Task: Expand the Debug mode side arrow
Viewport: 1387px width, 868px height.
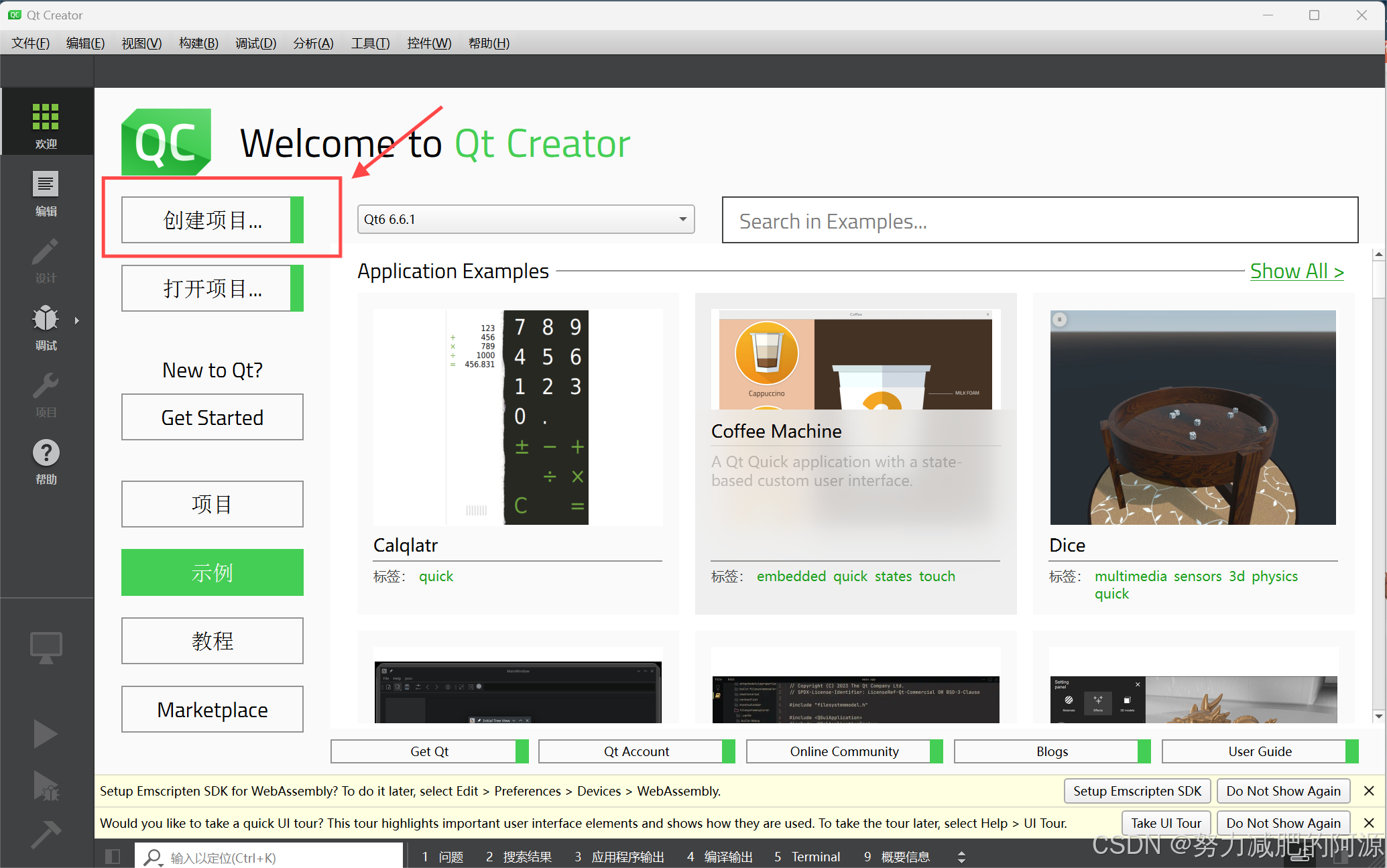Action: point(77,320)
